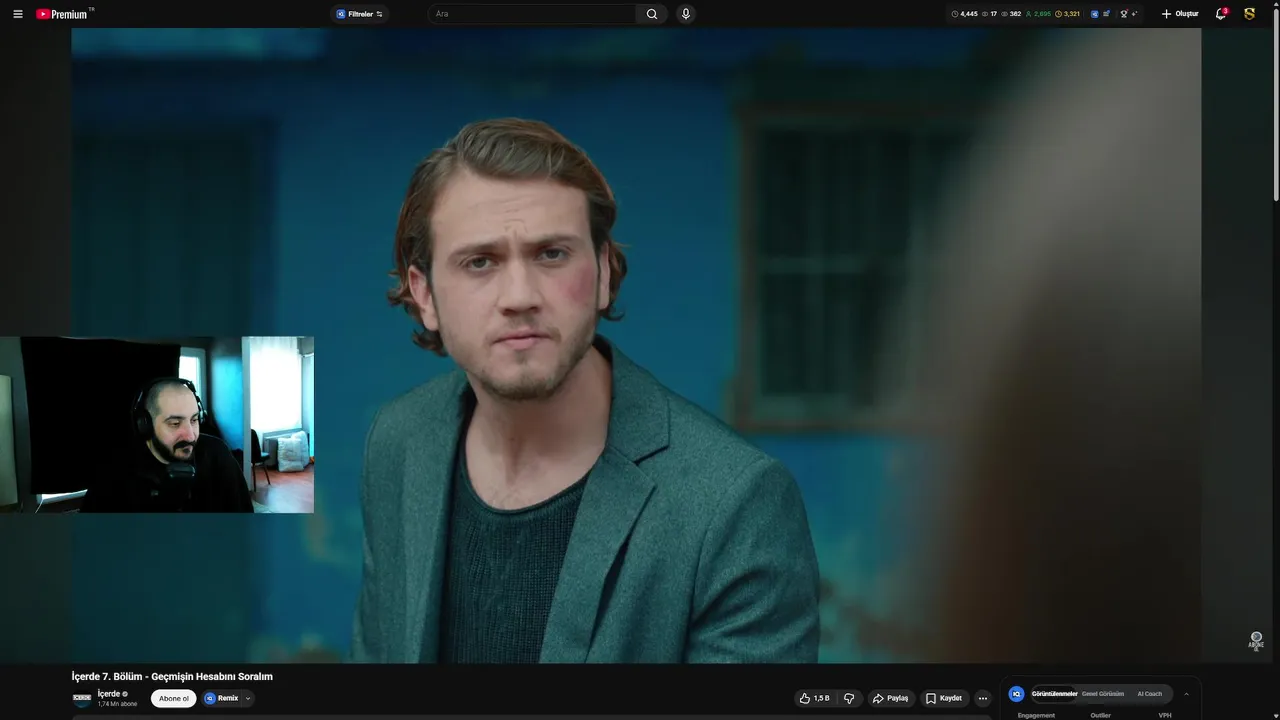Click the Outlier column label
The image size is (1280, 720).
pyautogui.click(x=1100, y=715)
